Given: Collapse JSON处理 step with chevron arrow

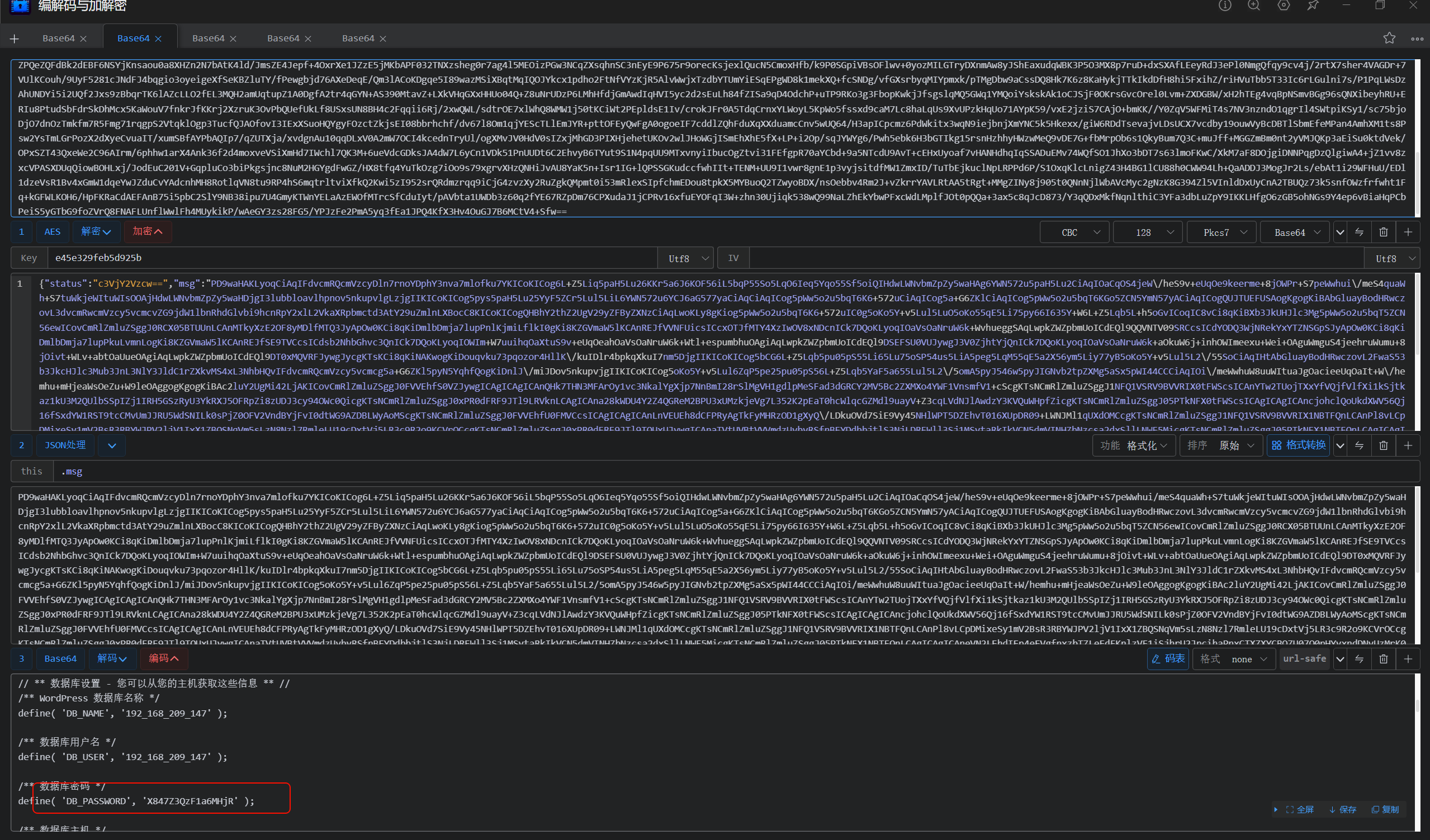Looking at the screenshot, I should coord(1340,446).
